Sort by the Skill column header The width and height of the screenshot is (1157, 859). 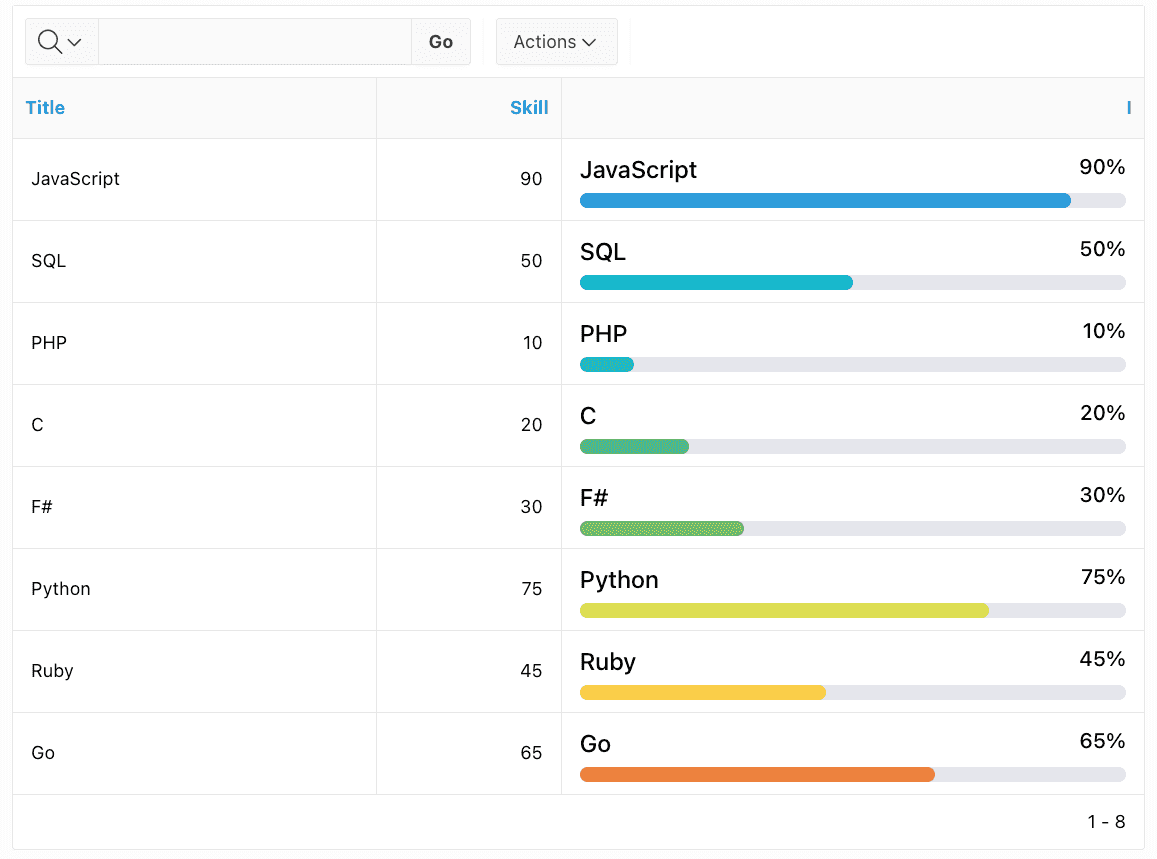click(x=529, y=107)
